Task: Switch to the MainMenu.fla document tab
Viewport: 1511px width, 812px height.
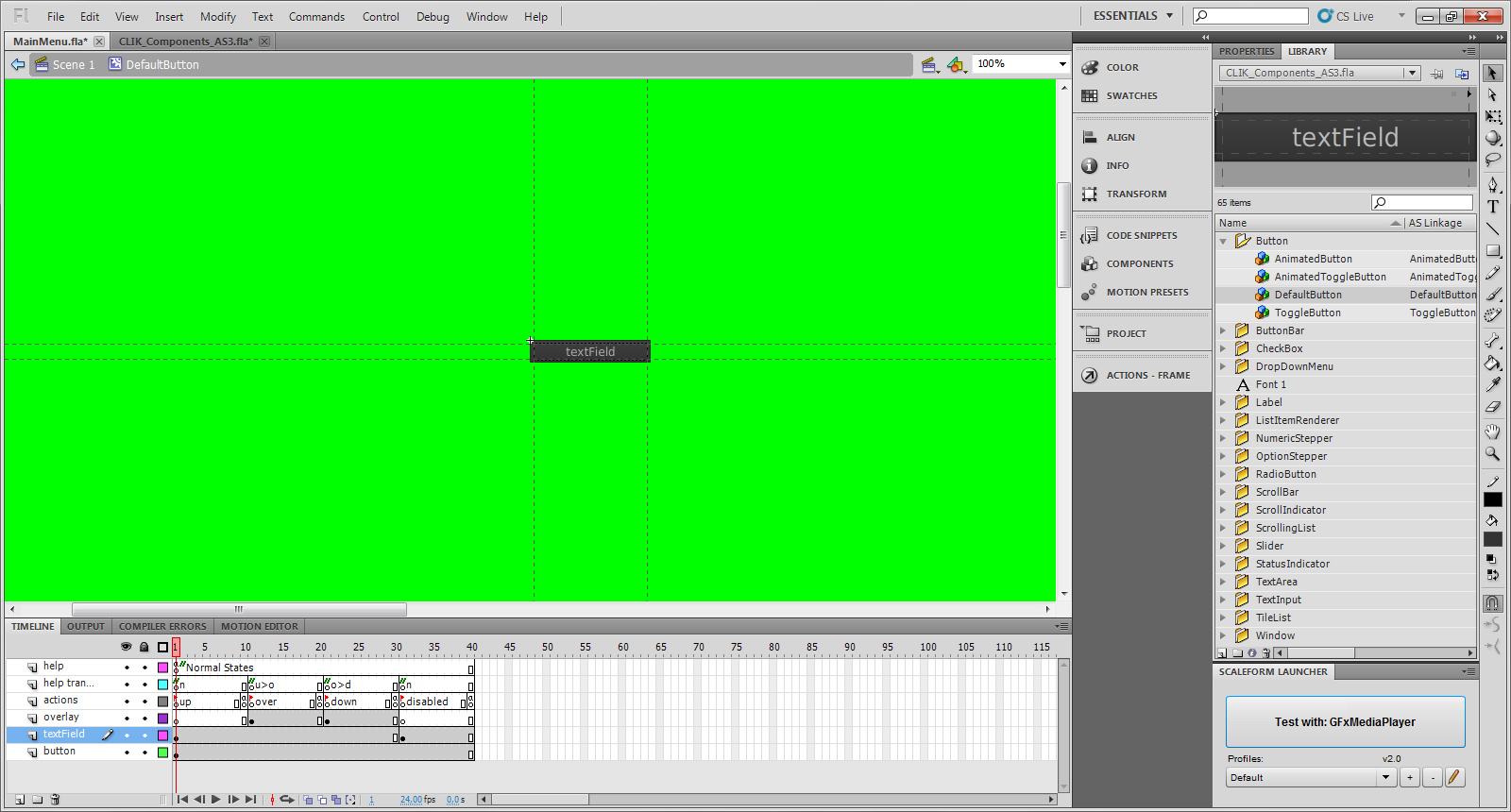Action: [x=50, y=42]
